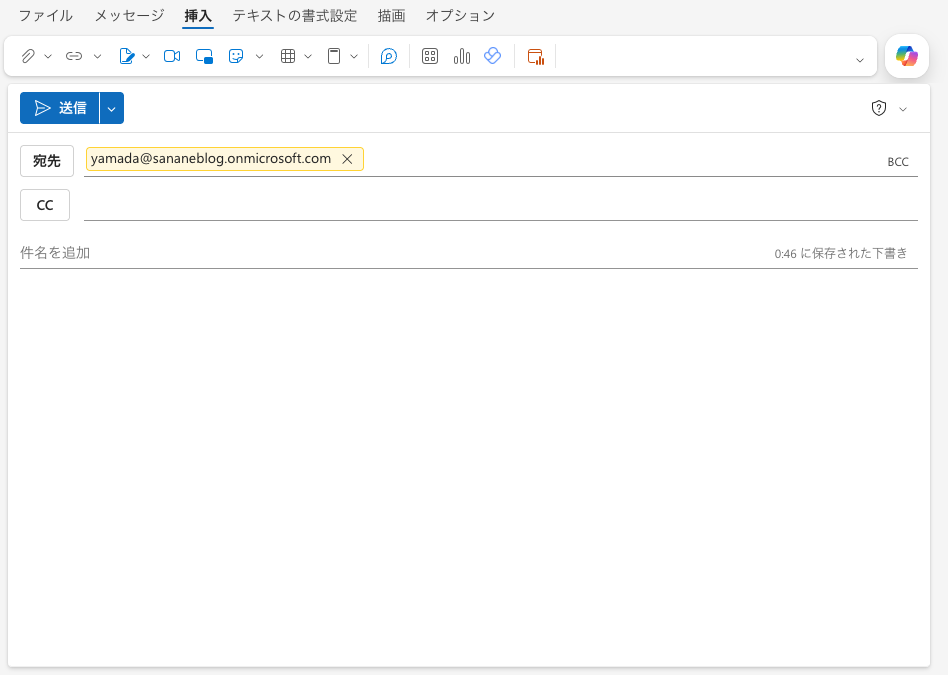Click the 0:46 に保存された下書き status text
The height and width of the screenshot is (675, 948).
click(841, 253)
